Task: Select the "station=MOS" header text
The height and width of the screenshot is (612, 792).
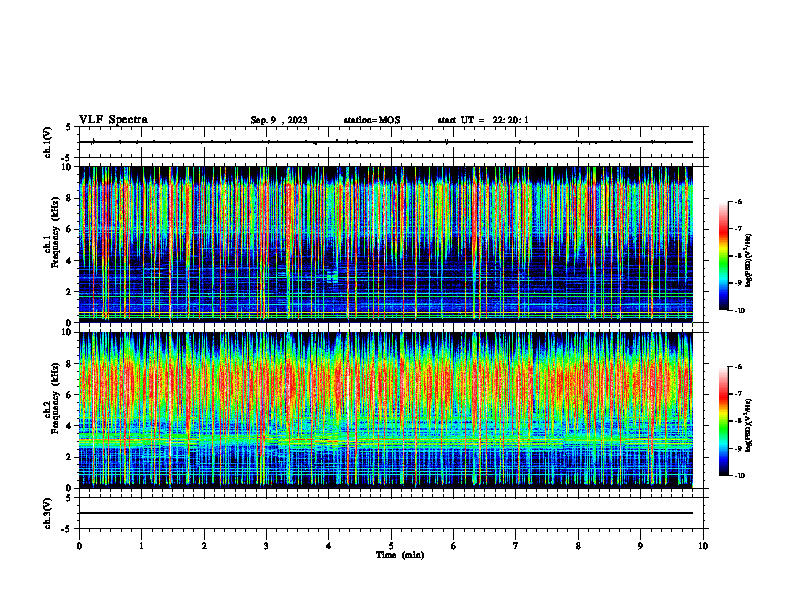Action: [372, 120]
